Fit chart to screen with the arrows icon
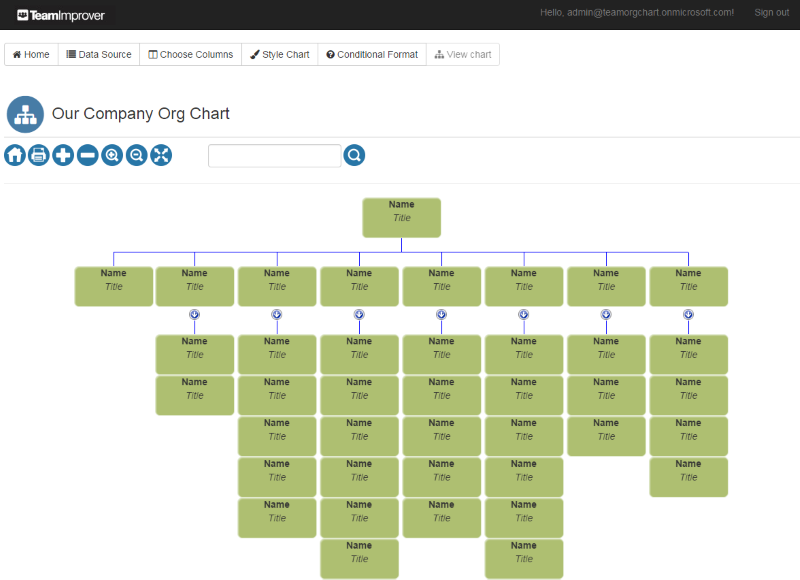Viewport: 800px width, 580px height. click(160, 155)
